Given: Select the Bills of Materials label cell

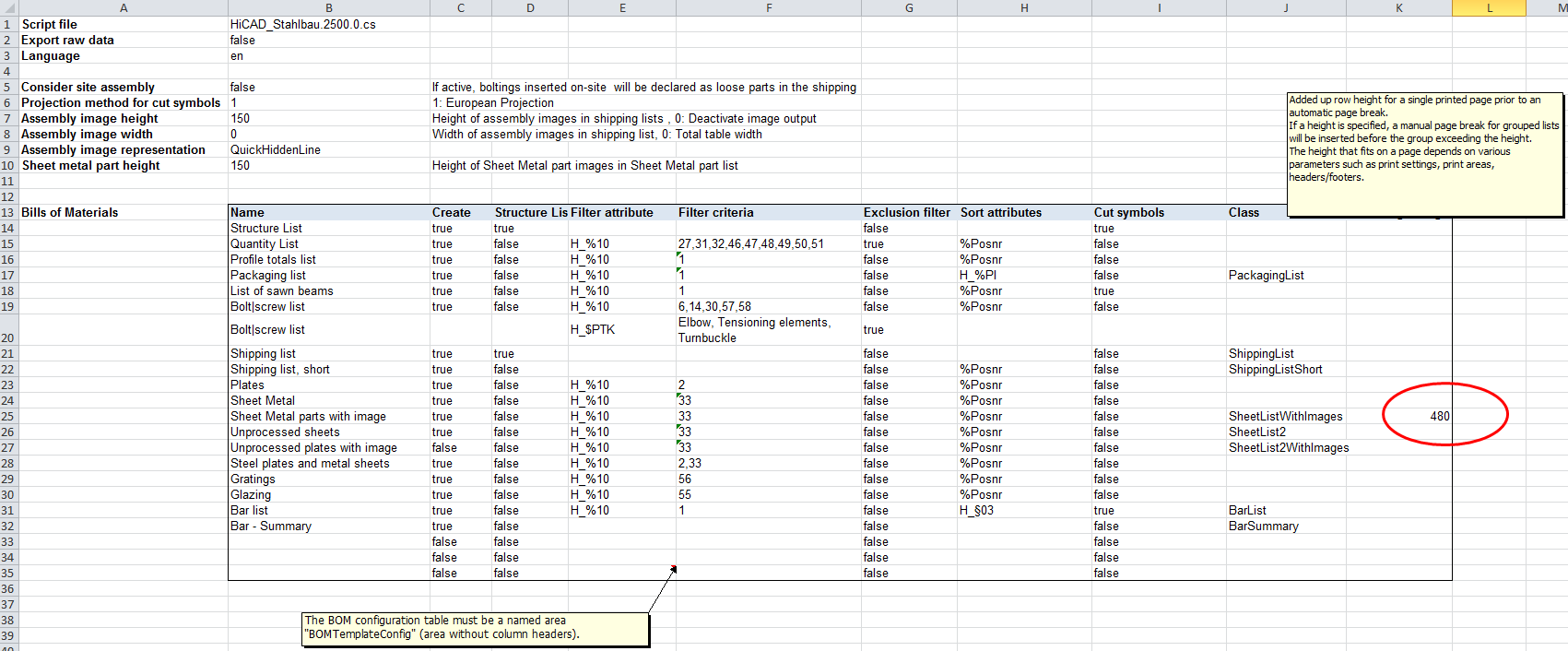Looking at the screenshot, I should tap(70, 212).
